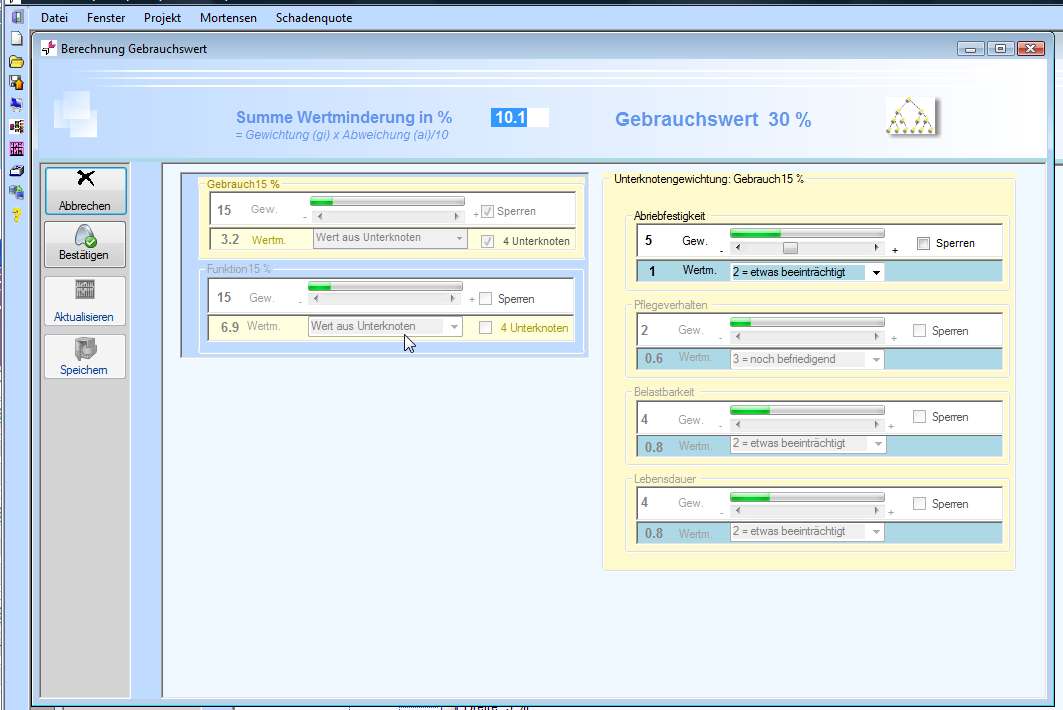Screen dimensions: 1063x710
Task: Click the tree diagram icon in header
Action: tap(912, 117)
